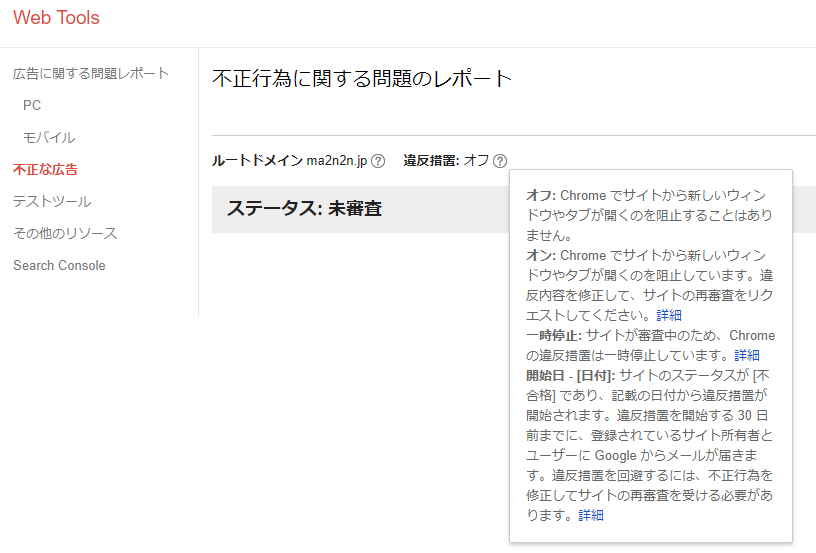Open 詳細 link after 再審査をリクエストしてください

tap(669, 315)
